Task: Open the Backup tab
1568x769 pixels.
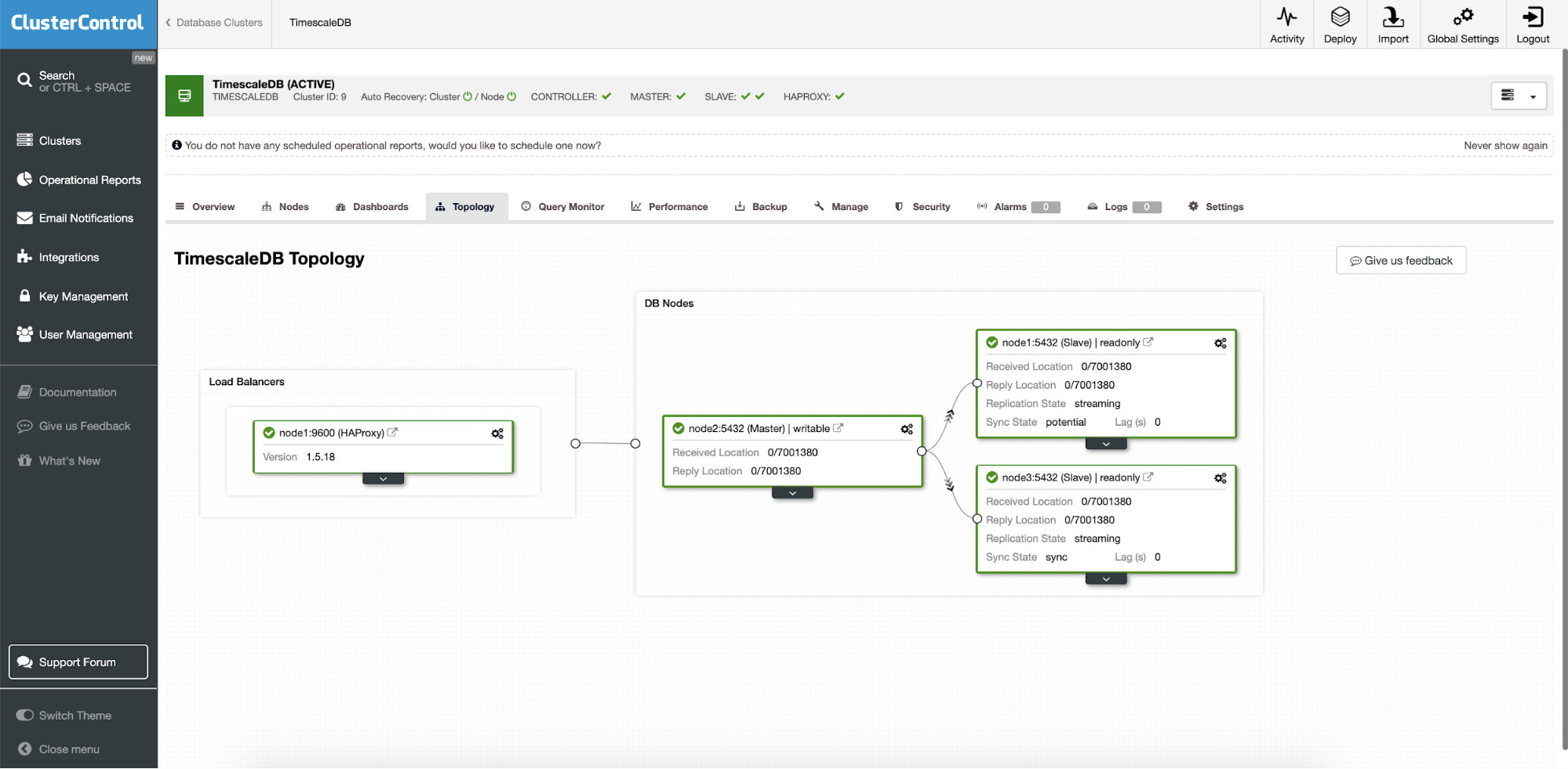Action: (761, 207)
